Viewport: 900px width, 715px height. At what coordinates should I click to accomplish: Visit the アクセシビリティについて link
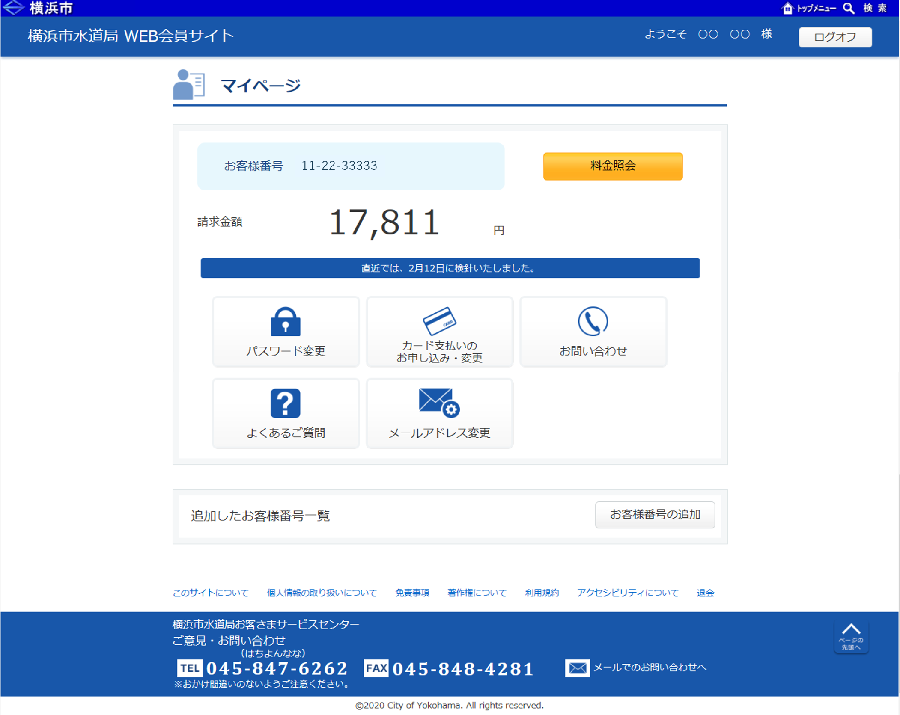(627, 593)
